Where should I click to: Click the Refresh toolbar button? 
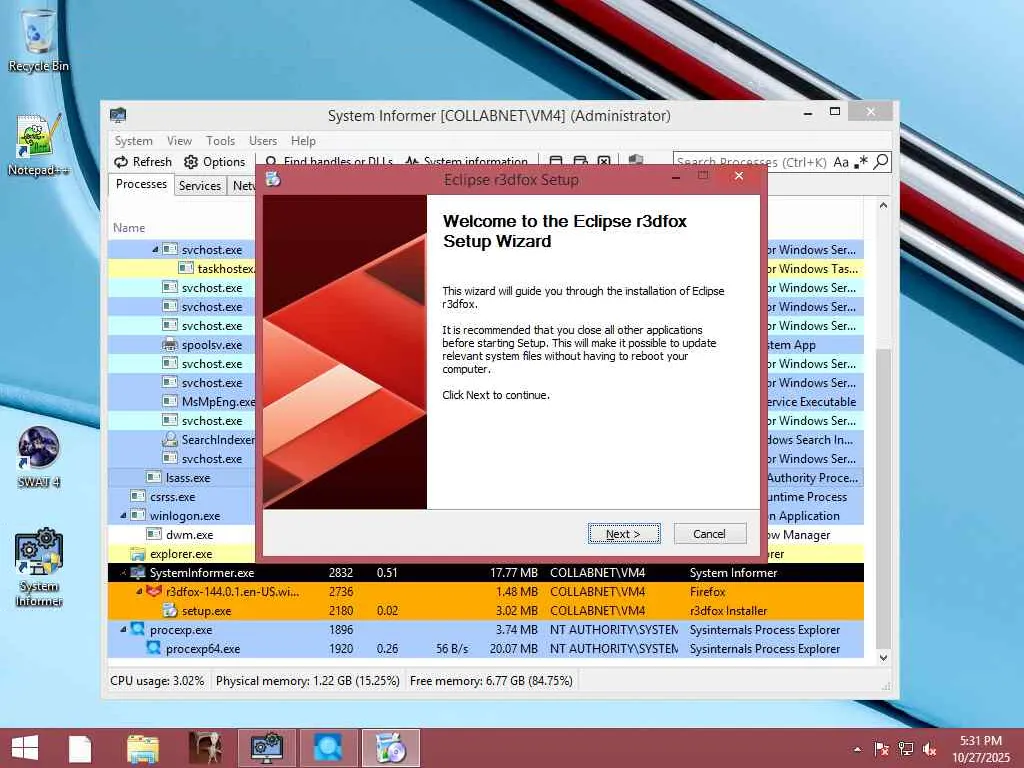[x=142, y=161]
